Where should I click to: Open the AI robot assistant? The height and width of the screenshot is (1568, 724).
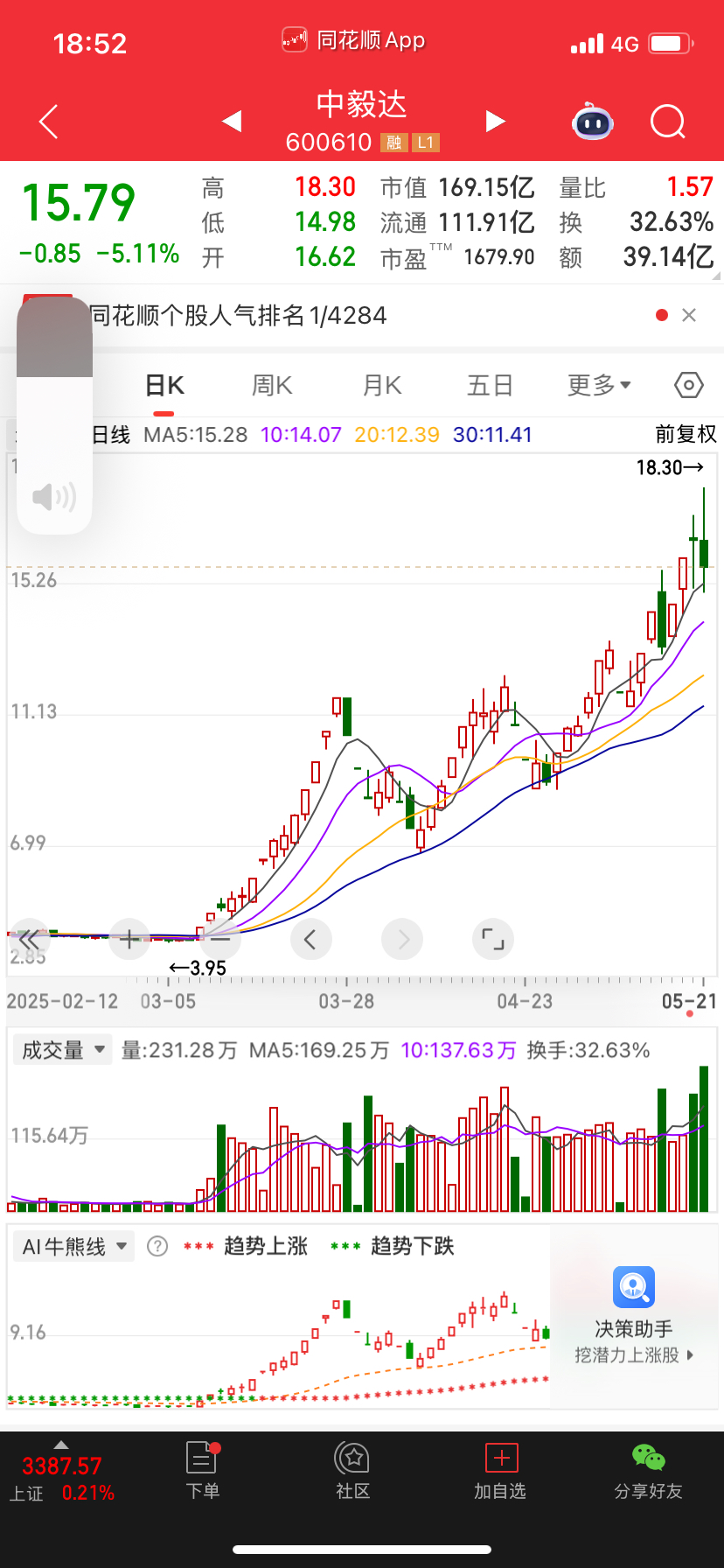click(x=593, y=122)
